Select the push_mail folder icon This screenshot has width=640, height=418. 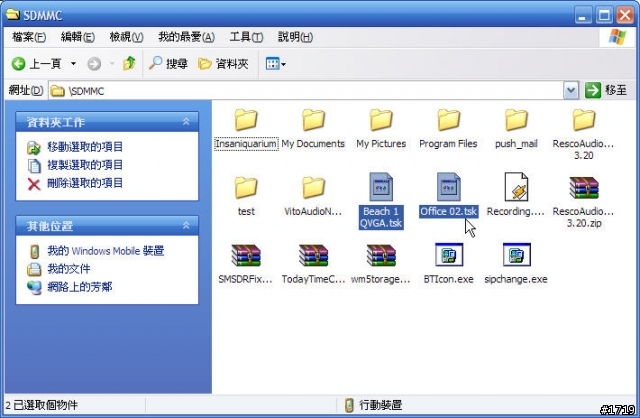516,120
